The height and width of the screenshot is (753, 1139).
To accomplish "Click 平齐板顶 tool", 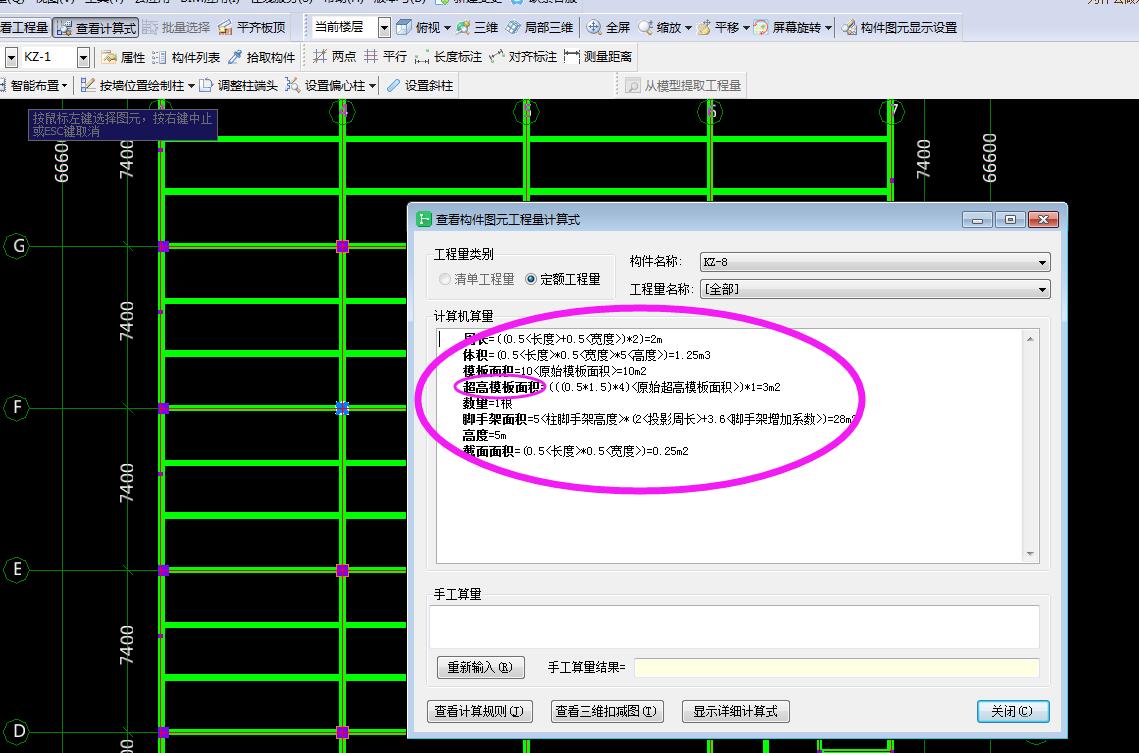I will tap(252, 28).
